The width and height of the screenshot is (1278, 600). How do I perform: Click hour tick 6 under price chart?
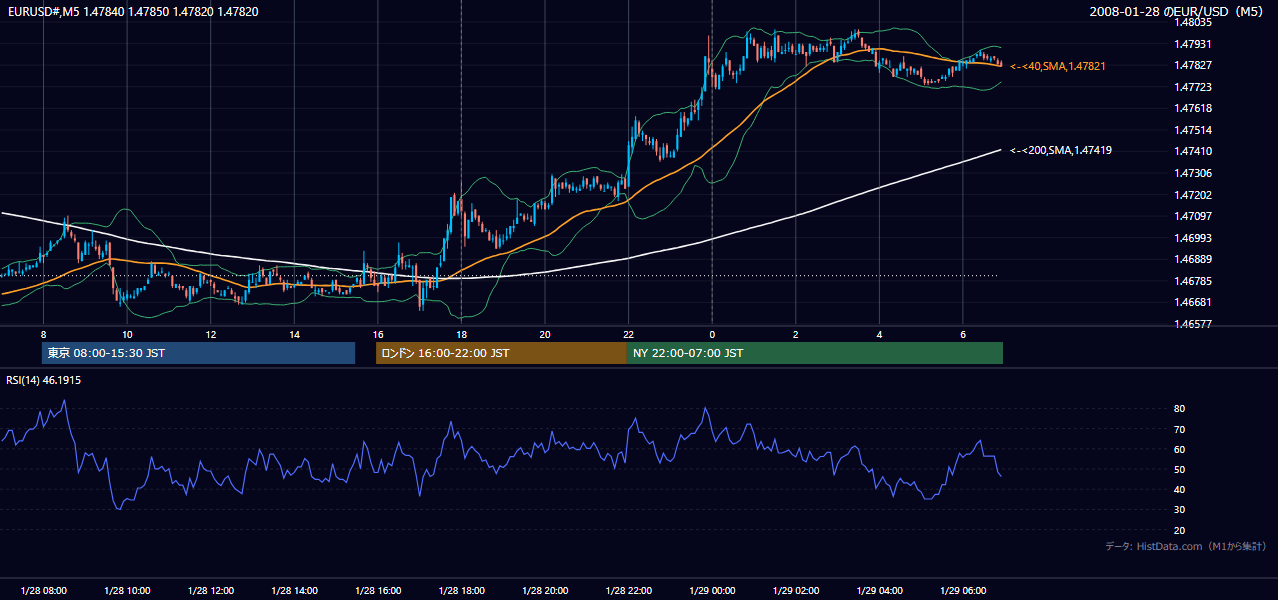tap(962, 334)
